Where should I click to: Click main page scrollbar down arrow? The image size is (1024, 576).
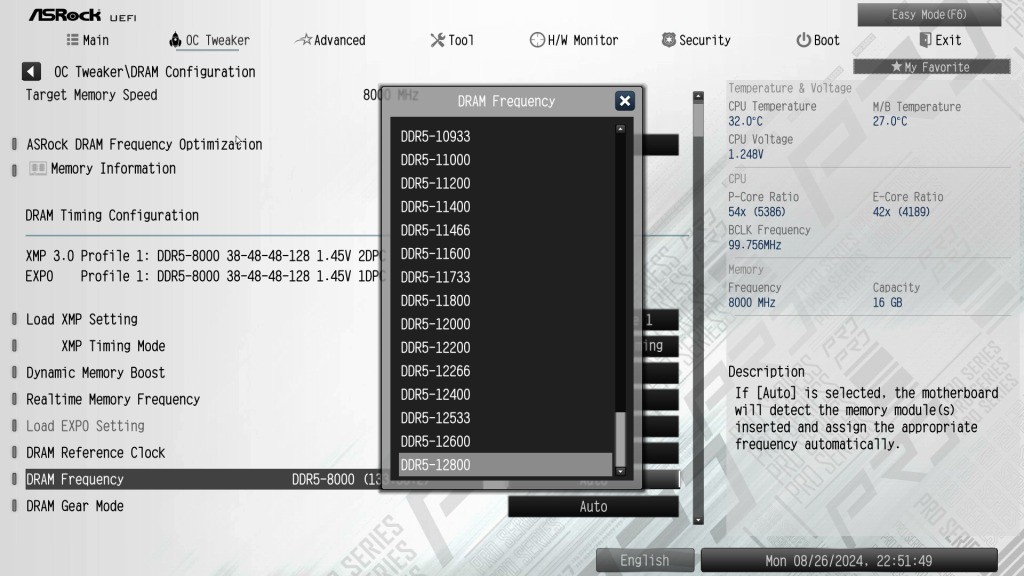[x=698, y=520]
